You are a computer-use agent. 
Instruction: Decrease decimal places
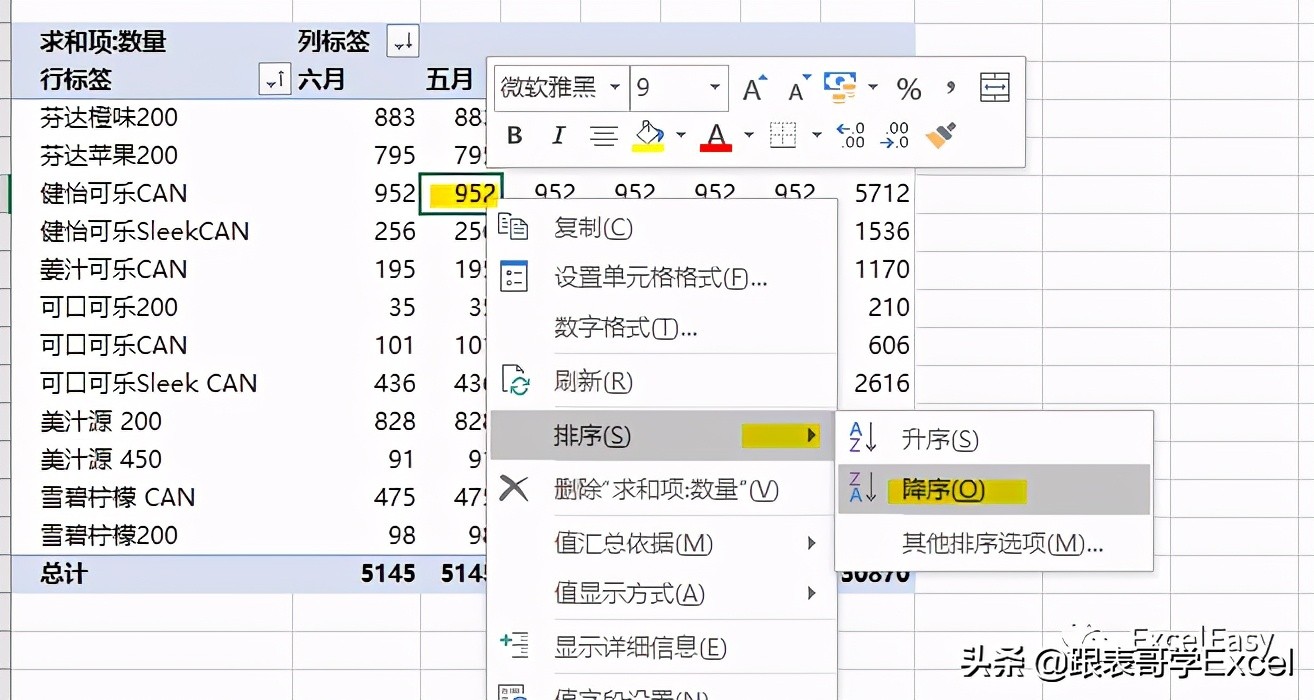[x=895, y=135]
